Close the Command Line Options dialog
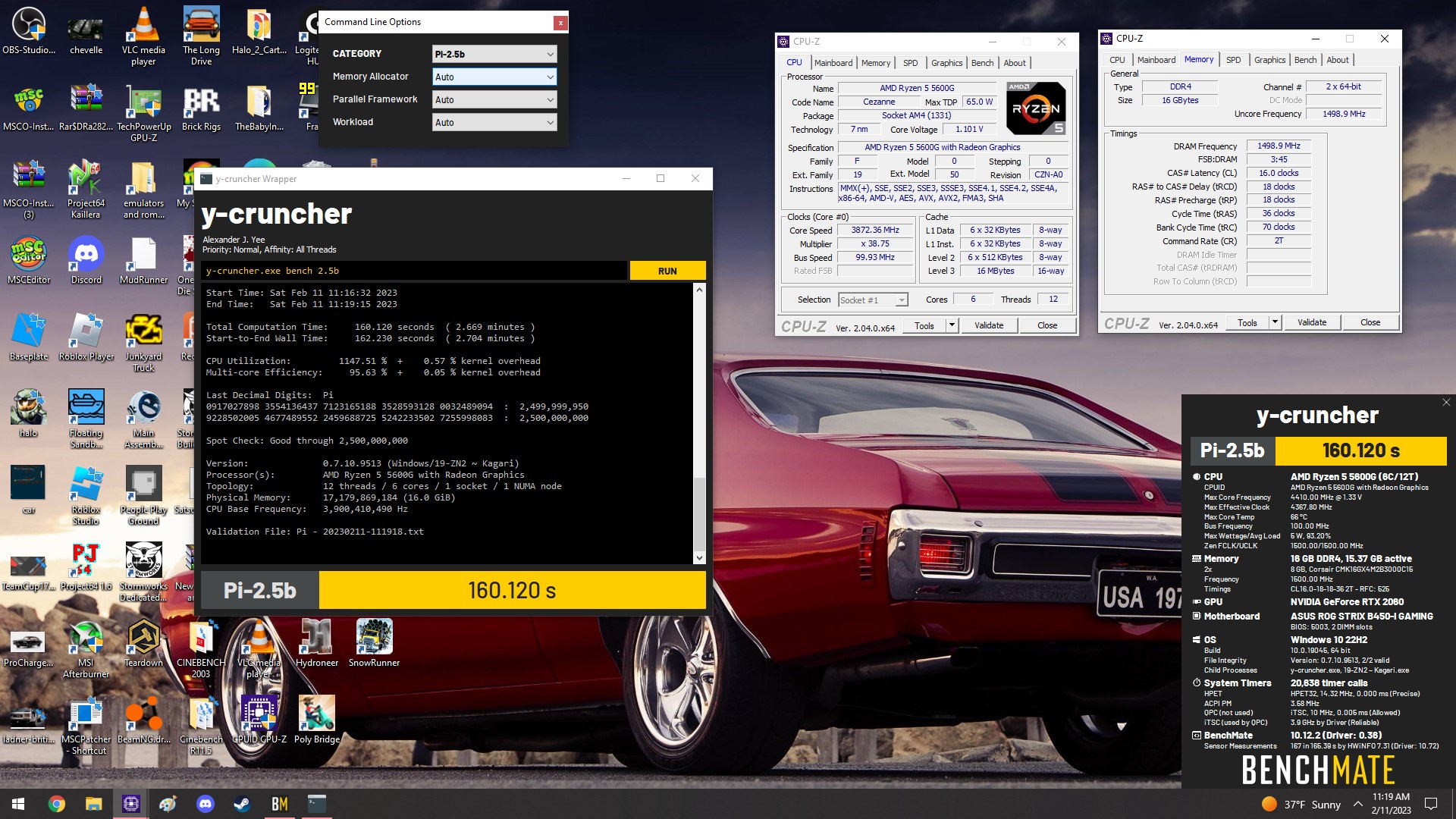Viewport: 1456px width, 819px height. tap(560, 23)
